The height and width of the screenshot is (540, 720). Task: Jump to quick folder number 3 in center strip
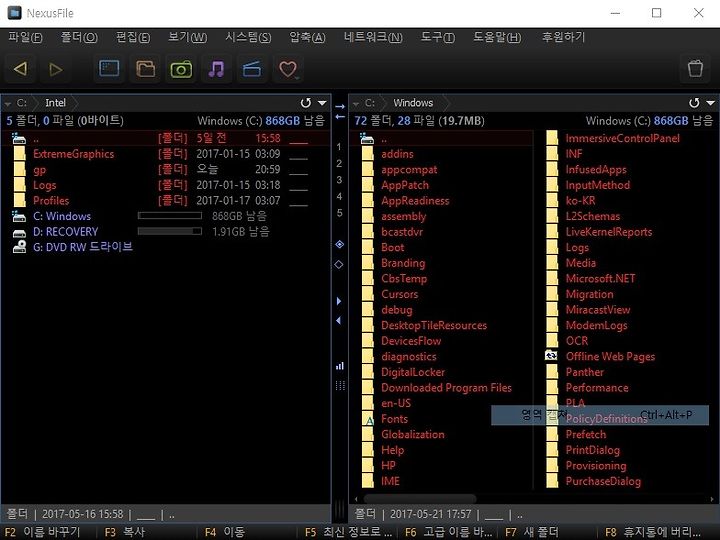339,180
